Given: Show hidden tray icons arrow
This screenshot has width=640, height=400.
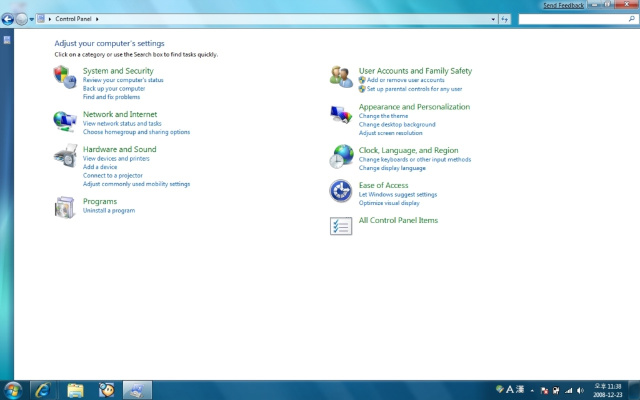Looking at the screenshot, I should [532, 391].
